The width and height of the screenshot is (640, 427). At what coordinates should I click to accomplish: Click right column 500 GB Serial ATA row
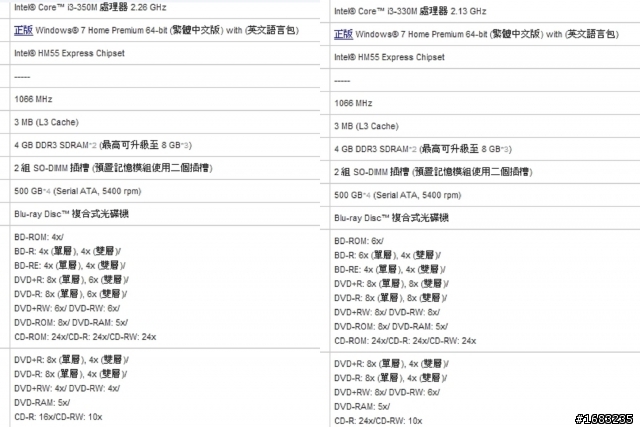tap(398, 195)
